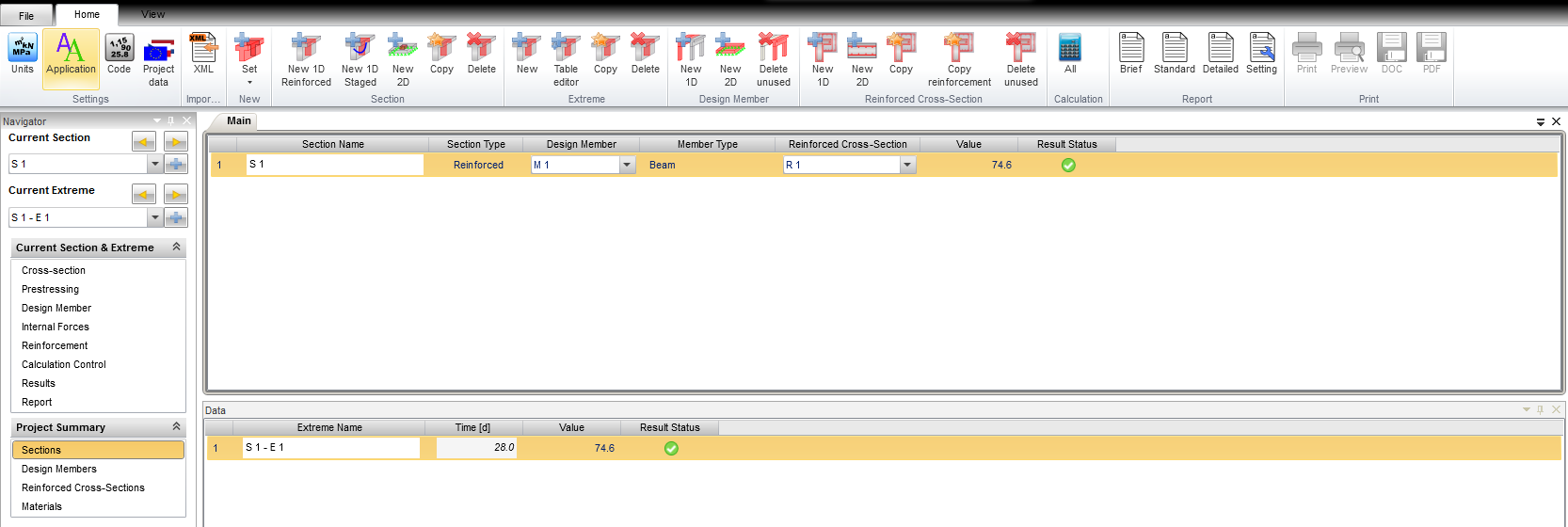The image size is (1568, 527).
Task: Open Project data in ribbon
Action: 158,60
